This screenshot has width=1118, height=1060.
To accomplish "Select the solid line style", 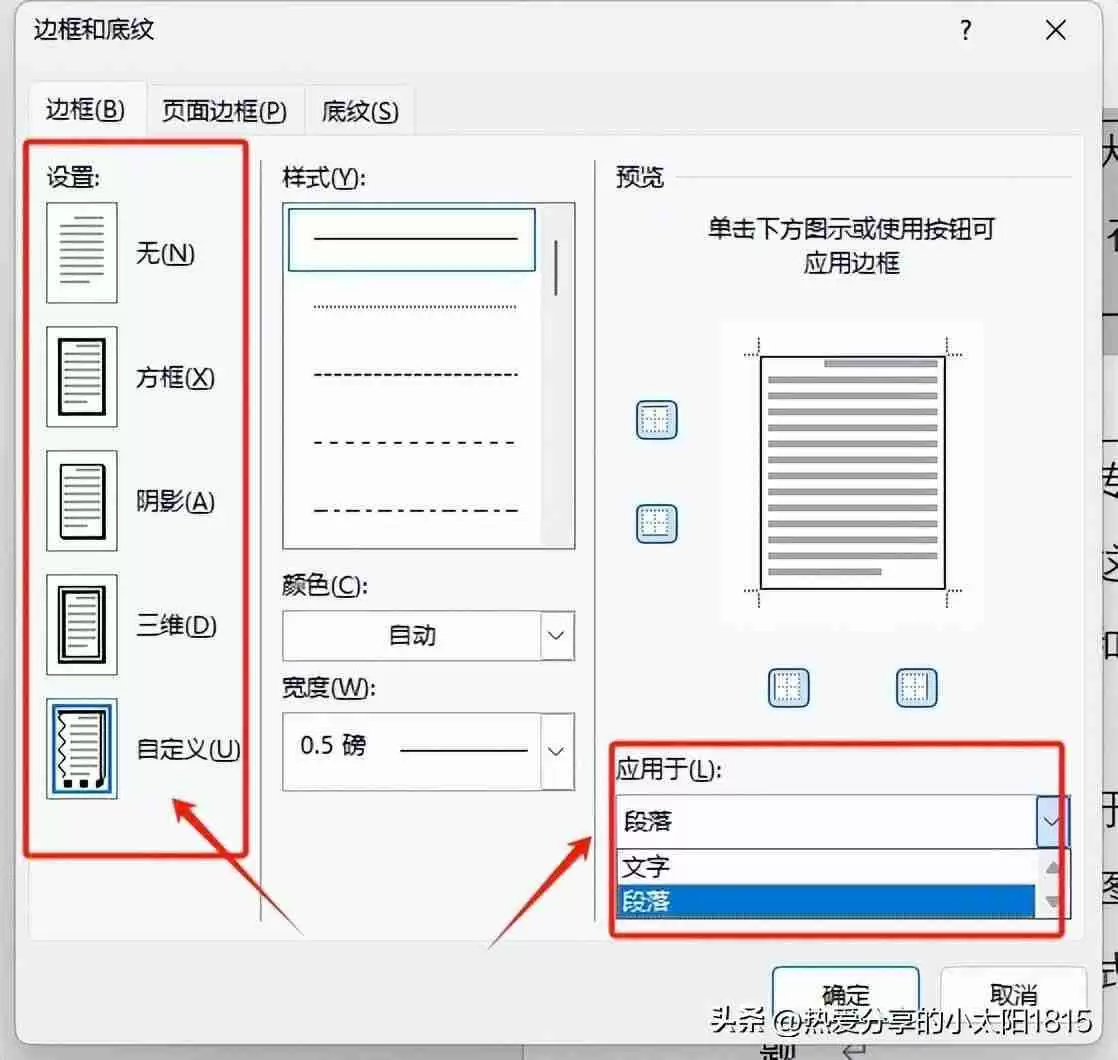I will tap(410, 238).
